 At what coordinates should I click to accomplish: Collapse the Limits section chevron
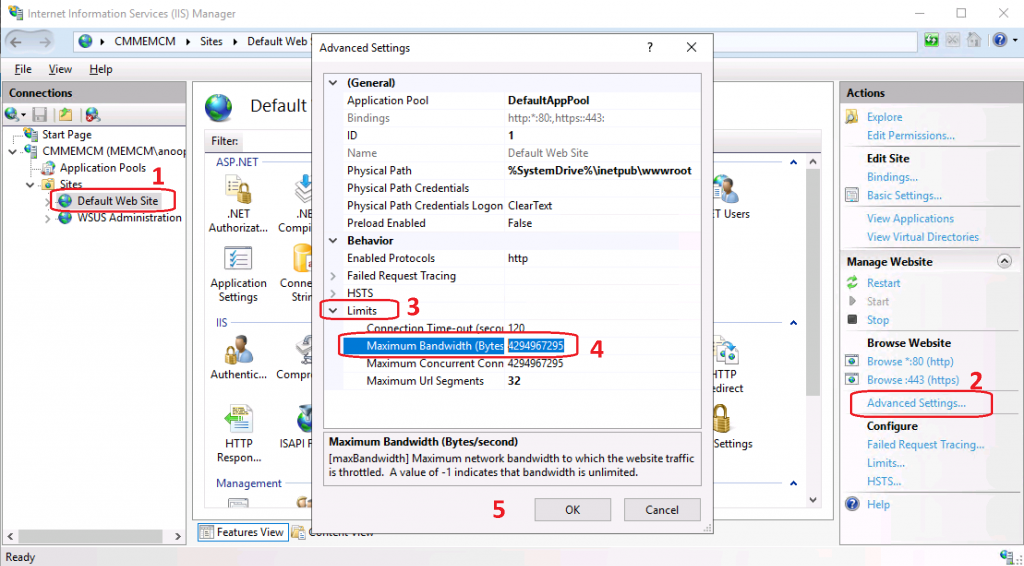coord(333,311)
